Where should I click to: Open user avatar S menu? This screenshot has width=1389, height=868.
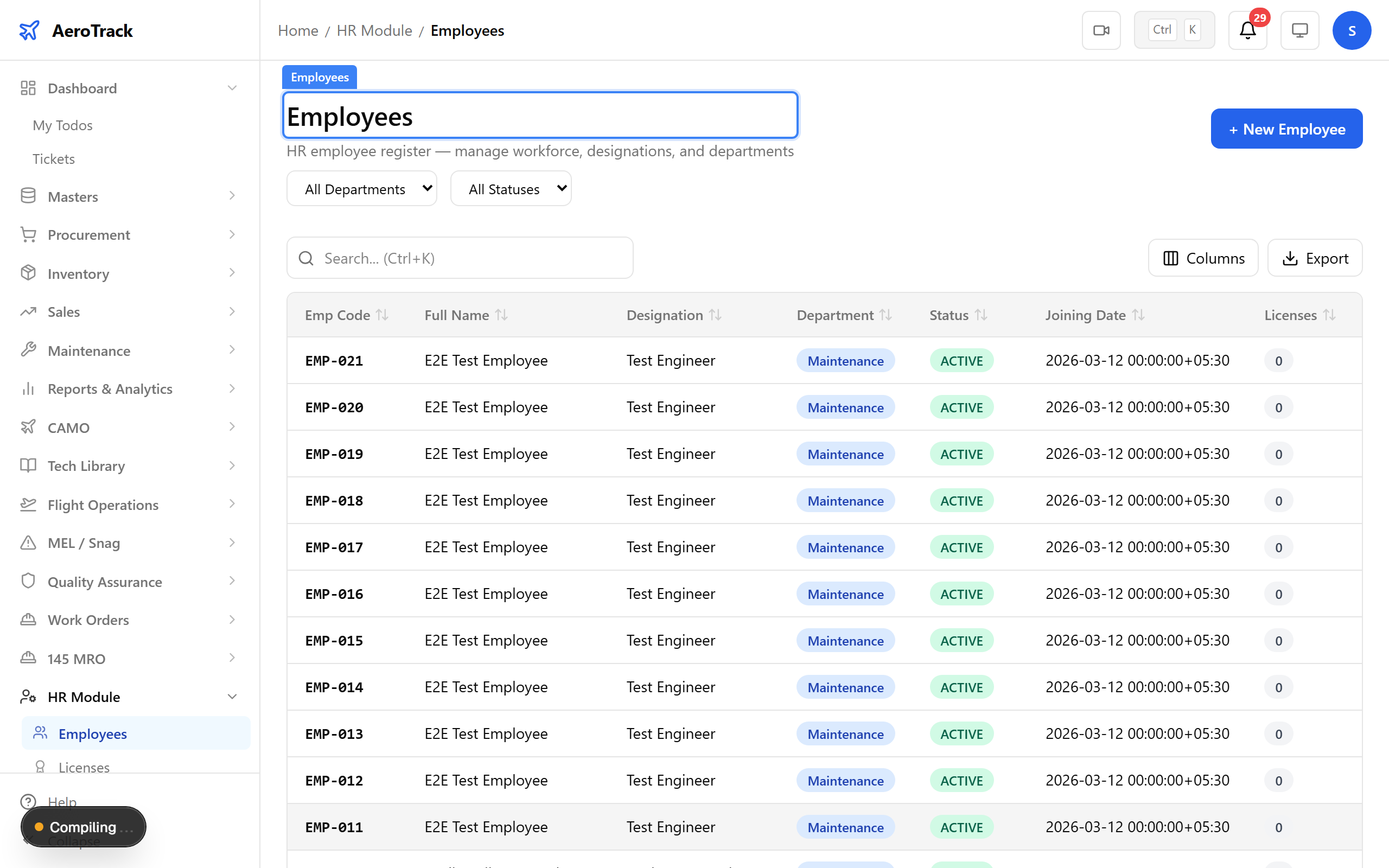pyautogui.click(x=1351, y=30)
